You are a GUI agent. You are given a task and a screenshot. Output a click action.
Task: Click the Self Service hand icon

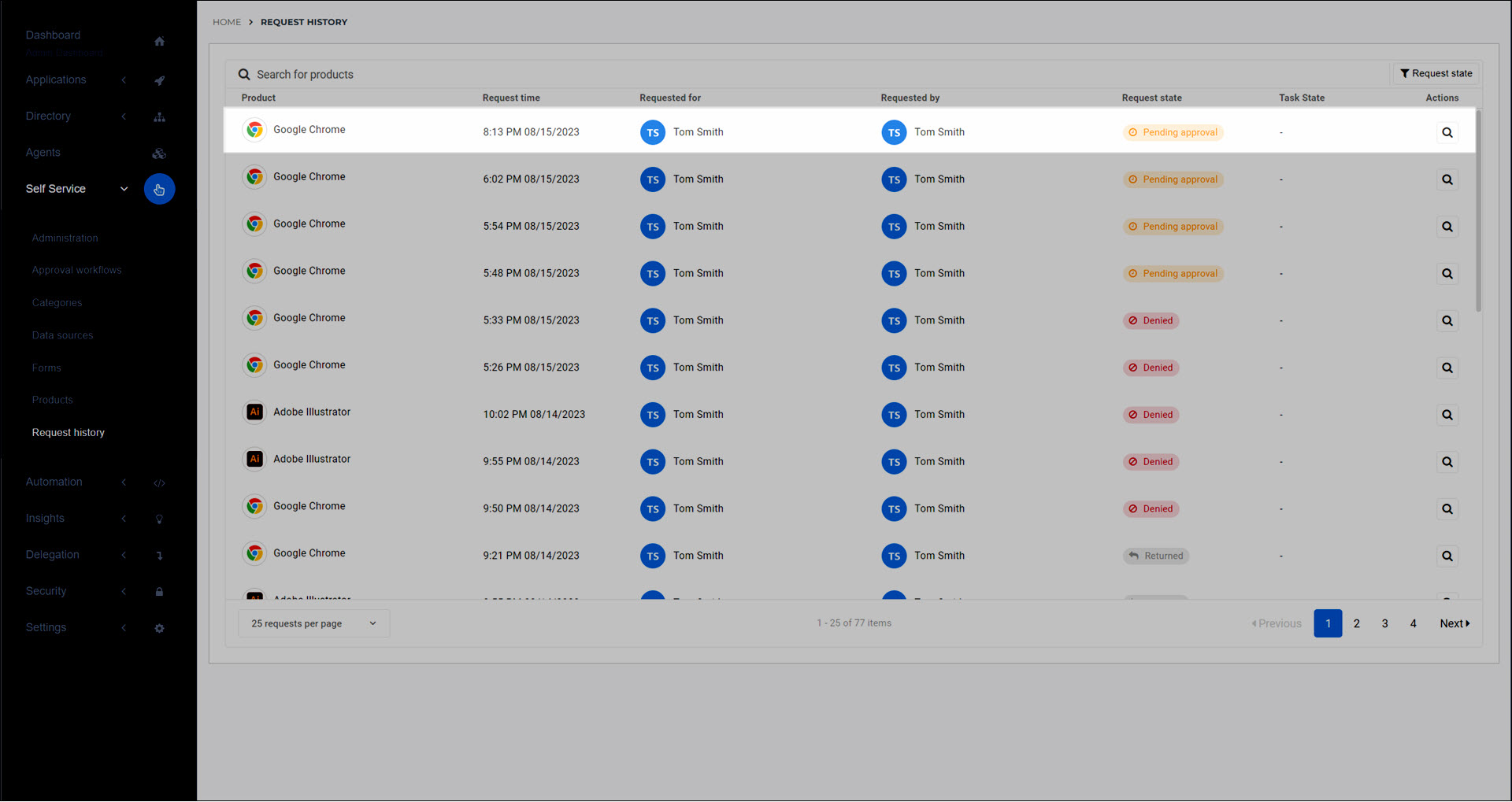159,189
